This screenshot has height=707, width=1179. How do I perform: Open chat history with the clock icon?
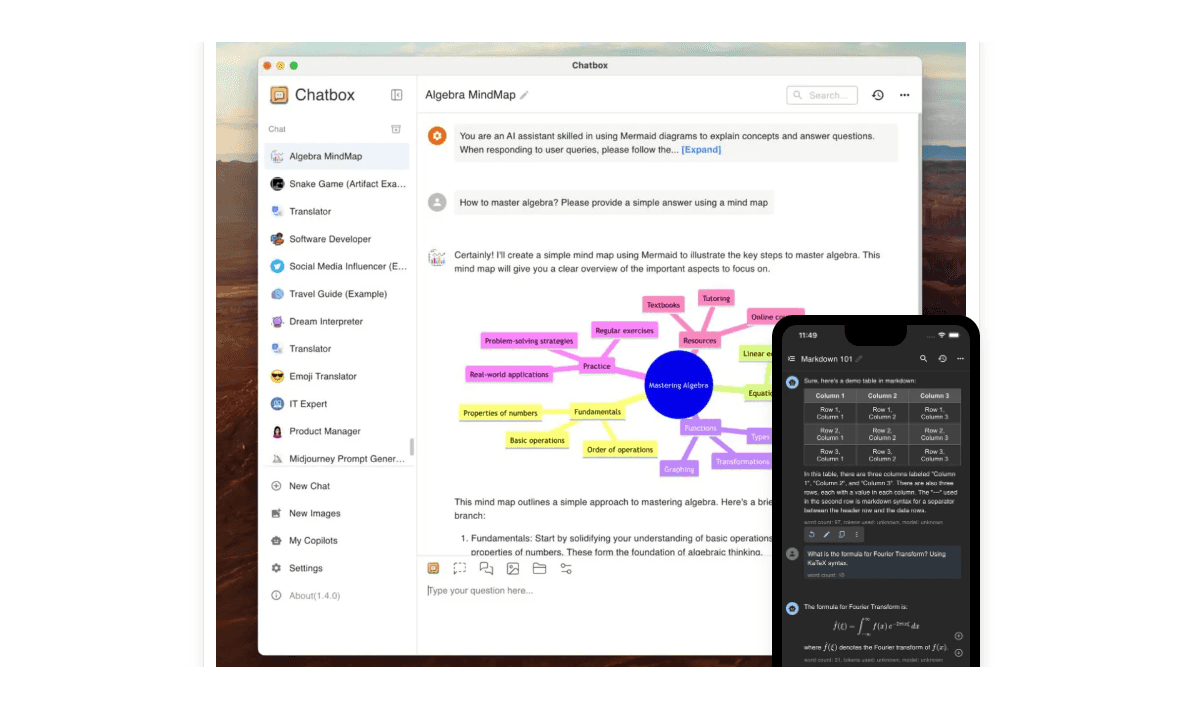coord(877,95)
